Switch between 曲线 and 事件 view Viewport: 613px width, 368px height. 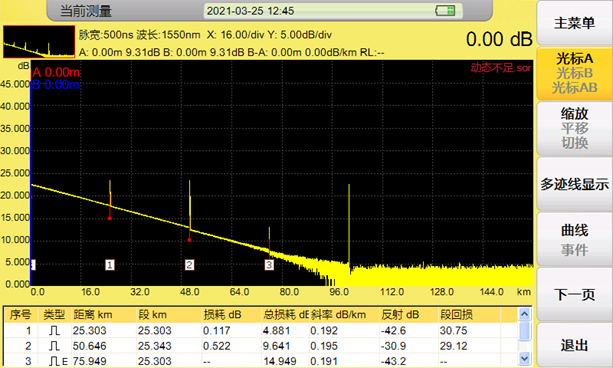pyautogui.click(x=574, y=239)
